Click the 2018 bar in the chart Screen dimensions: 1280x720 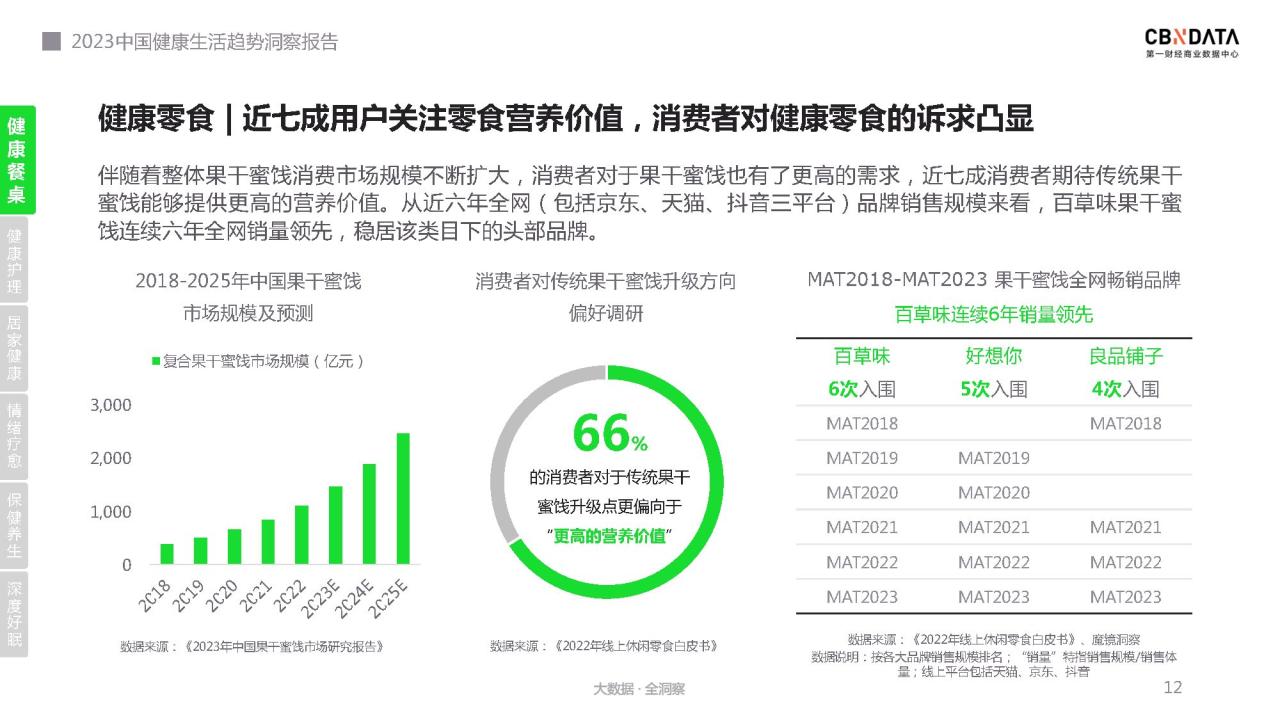tap(167, 554)
